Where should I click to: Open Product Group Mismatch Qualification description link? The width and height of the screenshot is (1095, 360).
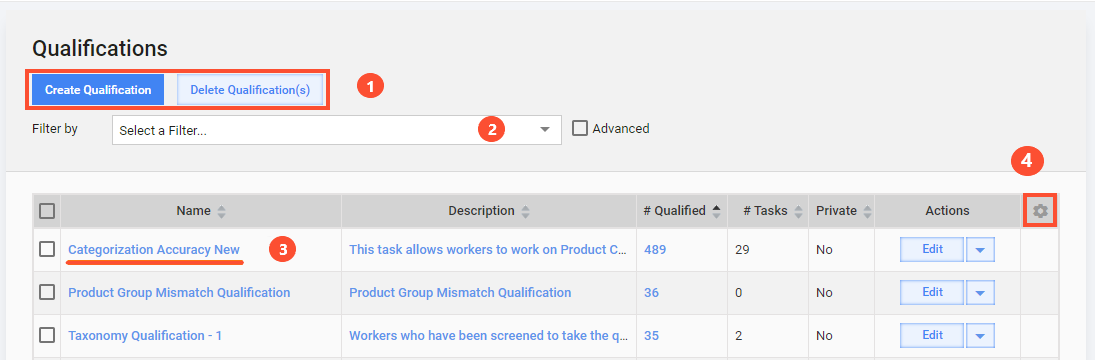tap(460, 292)
